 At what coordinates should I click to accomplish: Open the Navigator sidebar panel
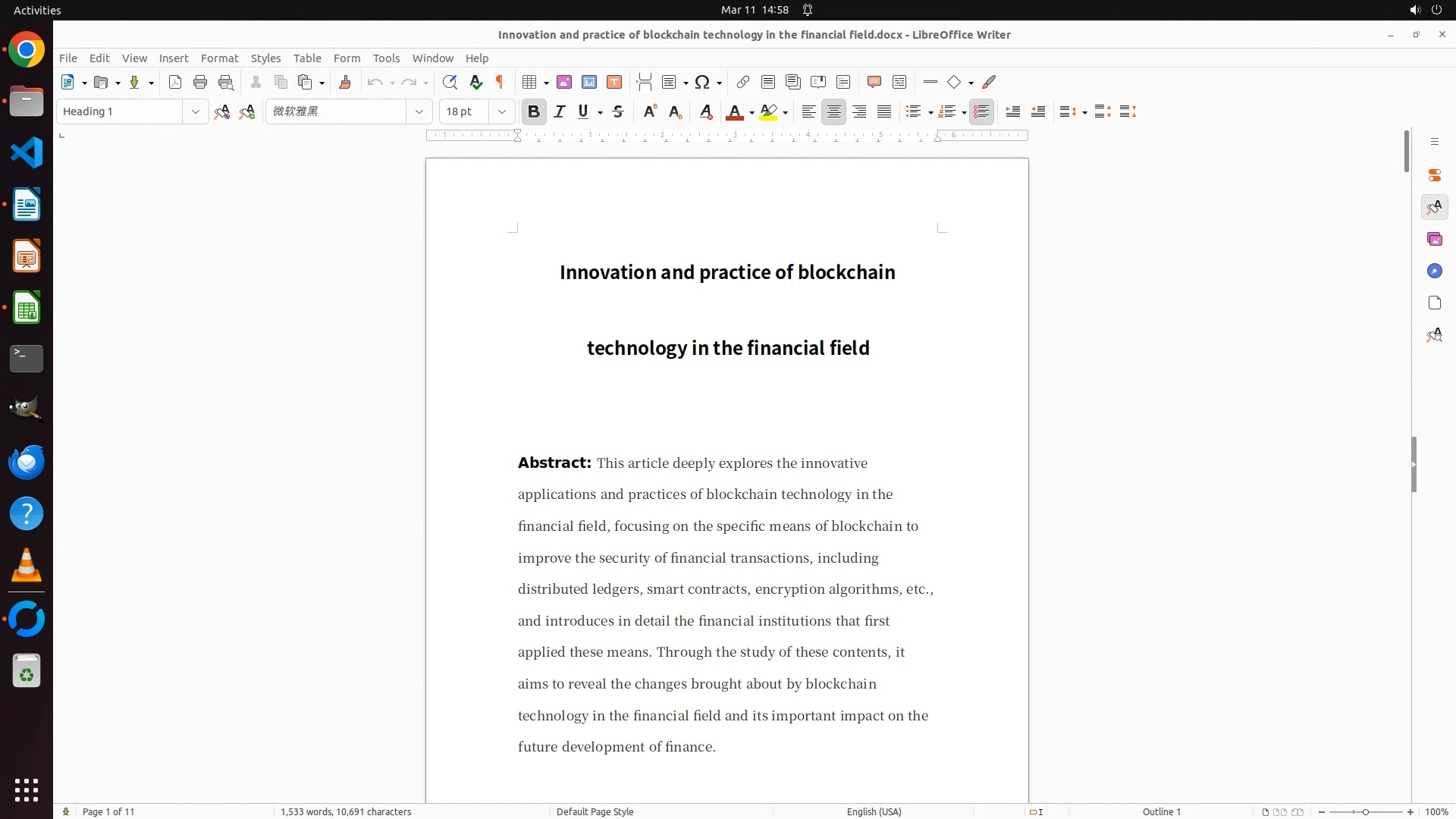tap(1434, 271)
